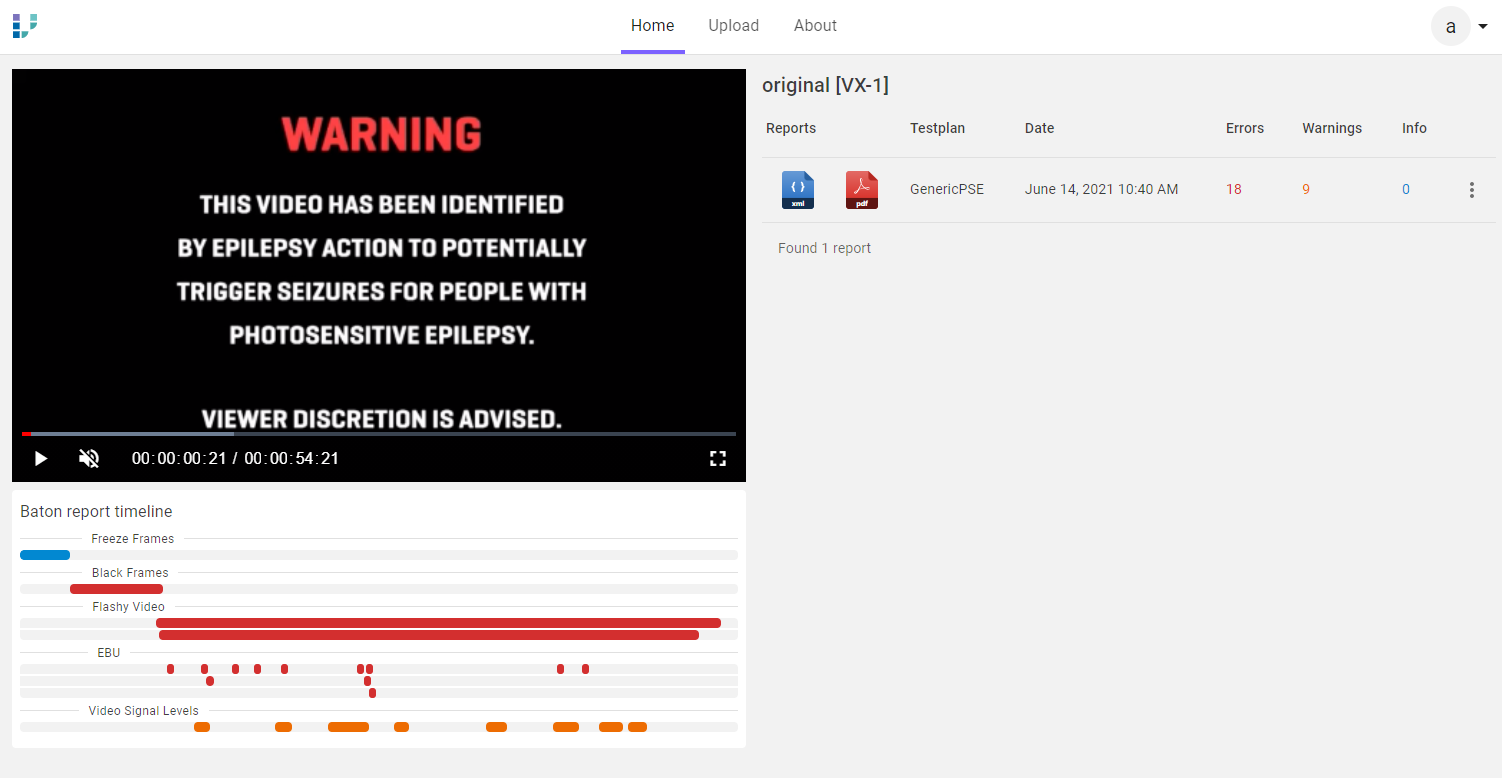Click the Warnings count 9
1502x778 pixels.
(1306, 189)
